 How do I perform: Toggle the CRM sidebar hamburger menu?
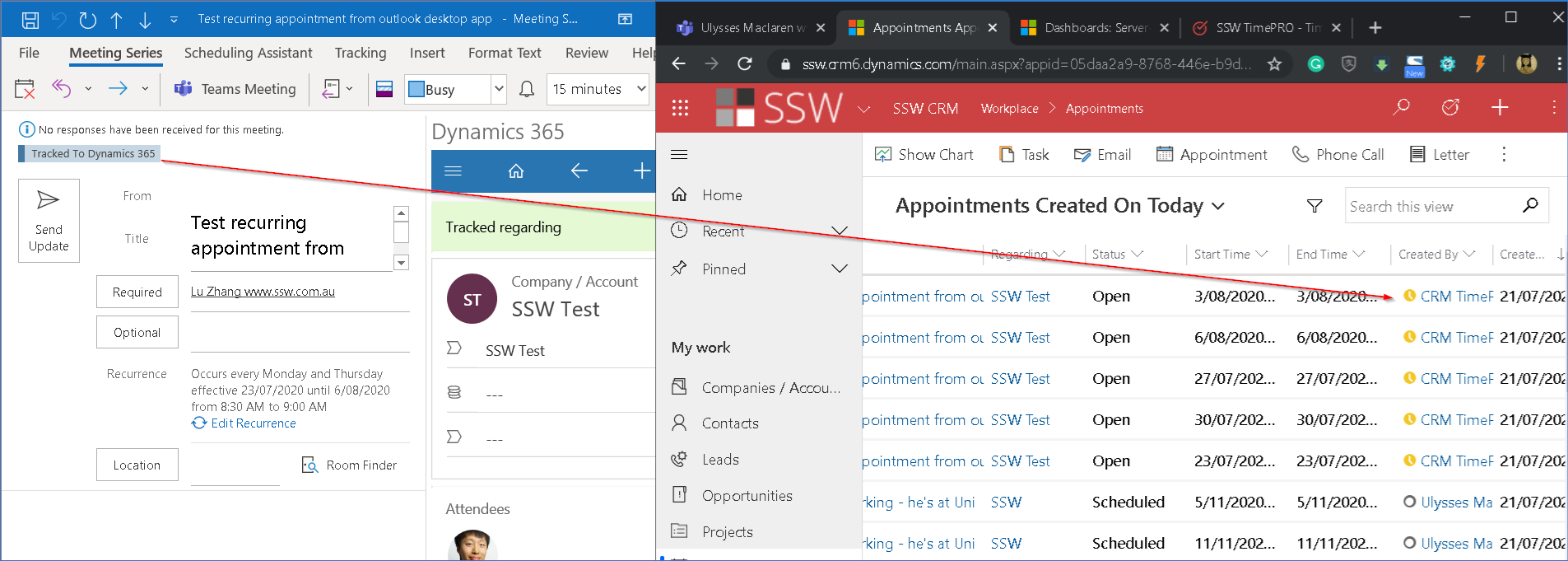(x=679, y=155)
